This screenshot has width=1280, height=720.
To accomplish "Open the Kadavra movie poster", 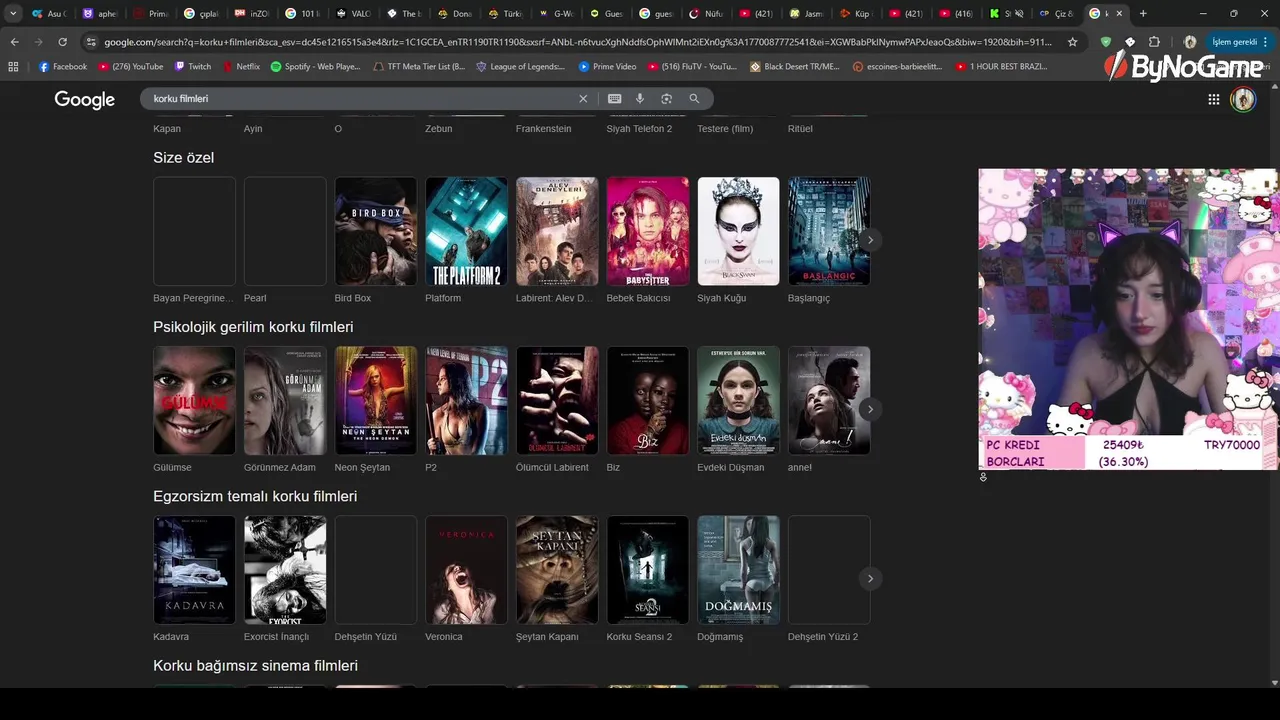I will pyautogui.click(x=194, y=569).
